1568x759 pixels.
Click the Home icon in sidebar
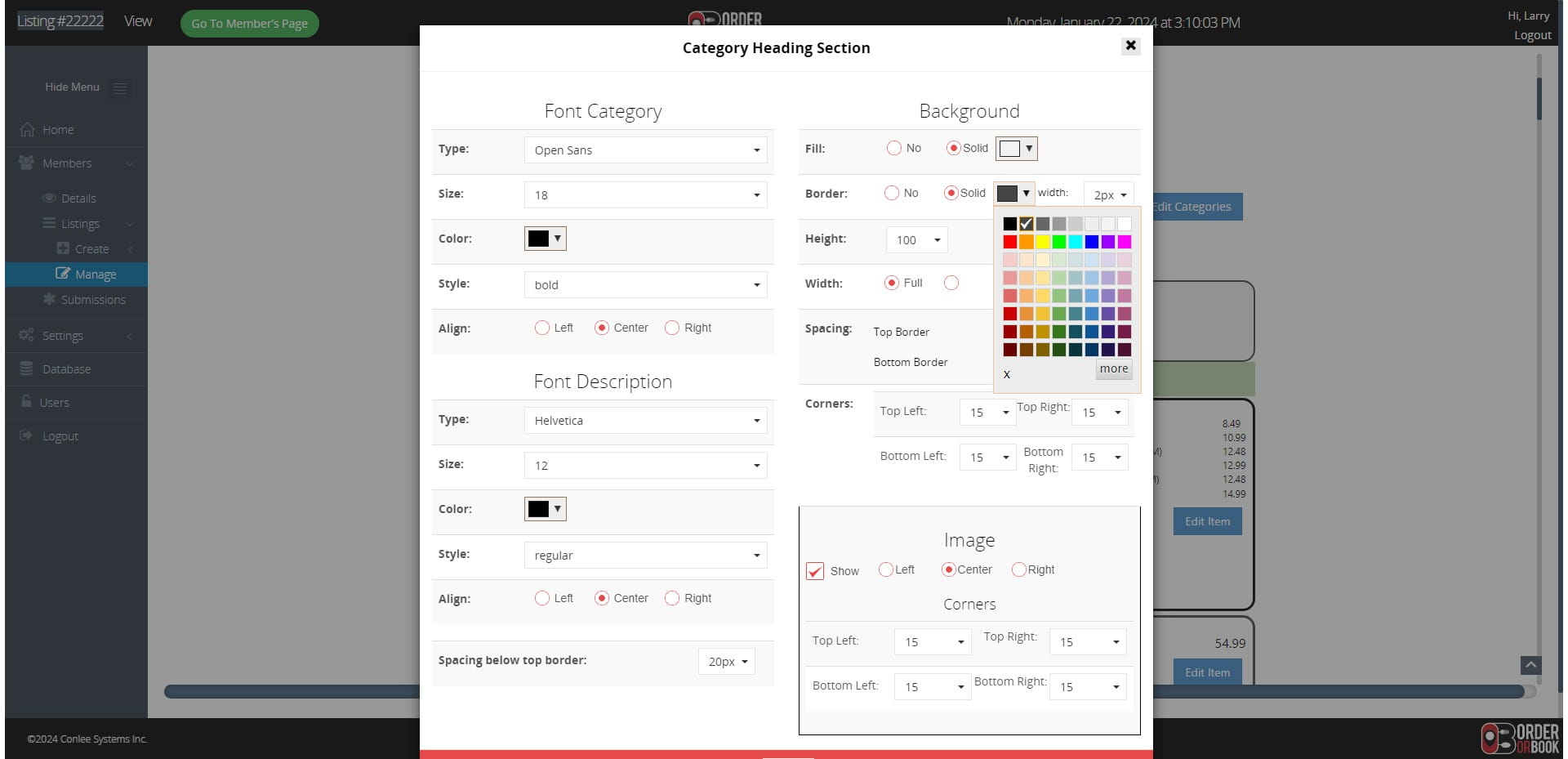[27, 130]
